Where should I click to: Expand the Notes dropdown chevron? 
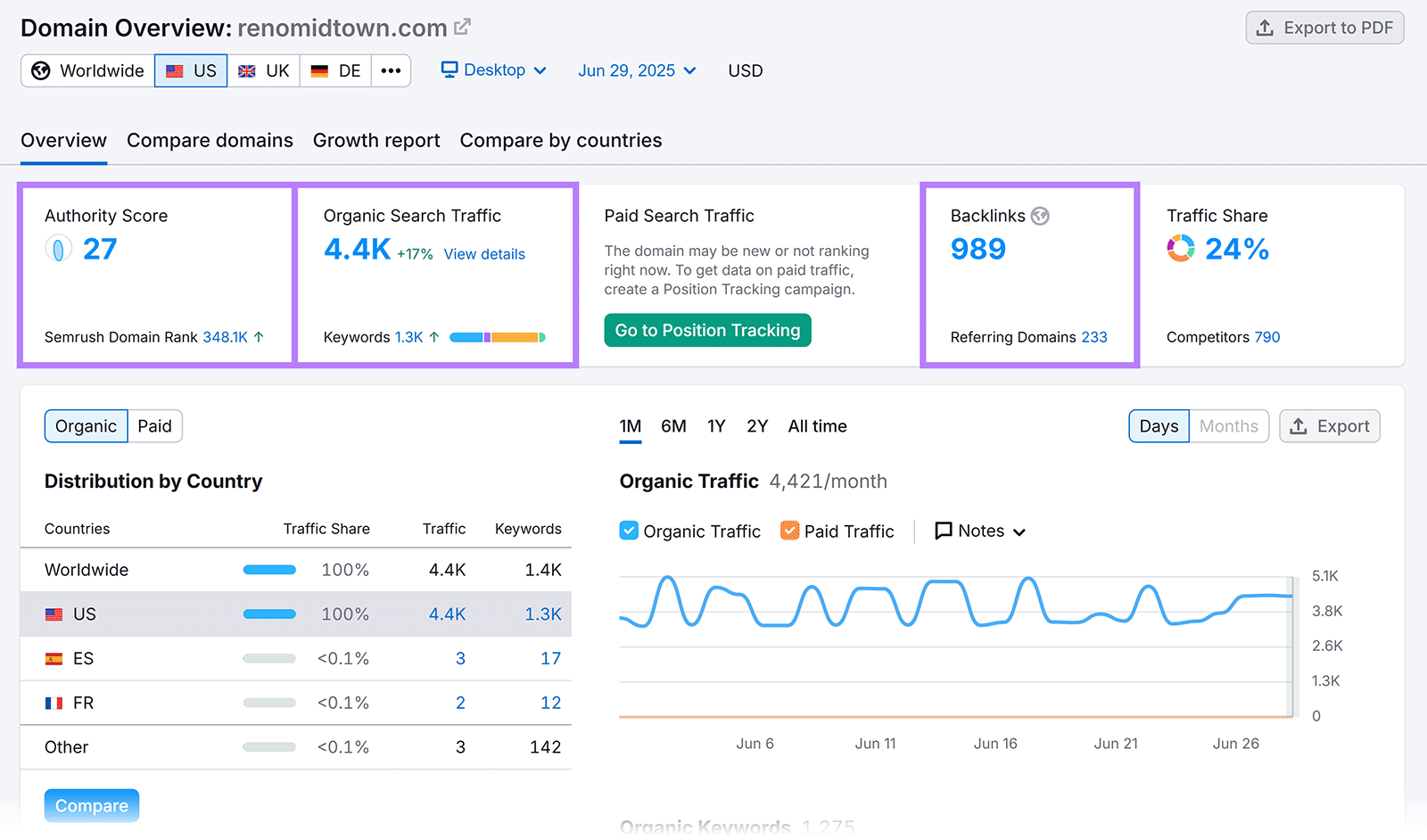(1019, 531)
